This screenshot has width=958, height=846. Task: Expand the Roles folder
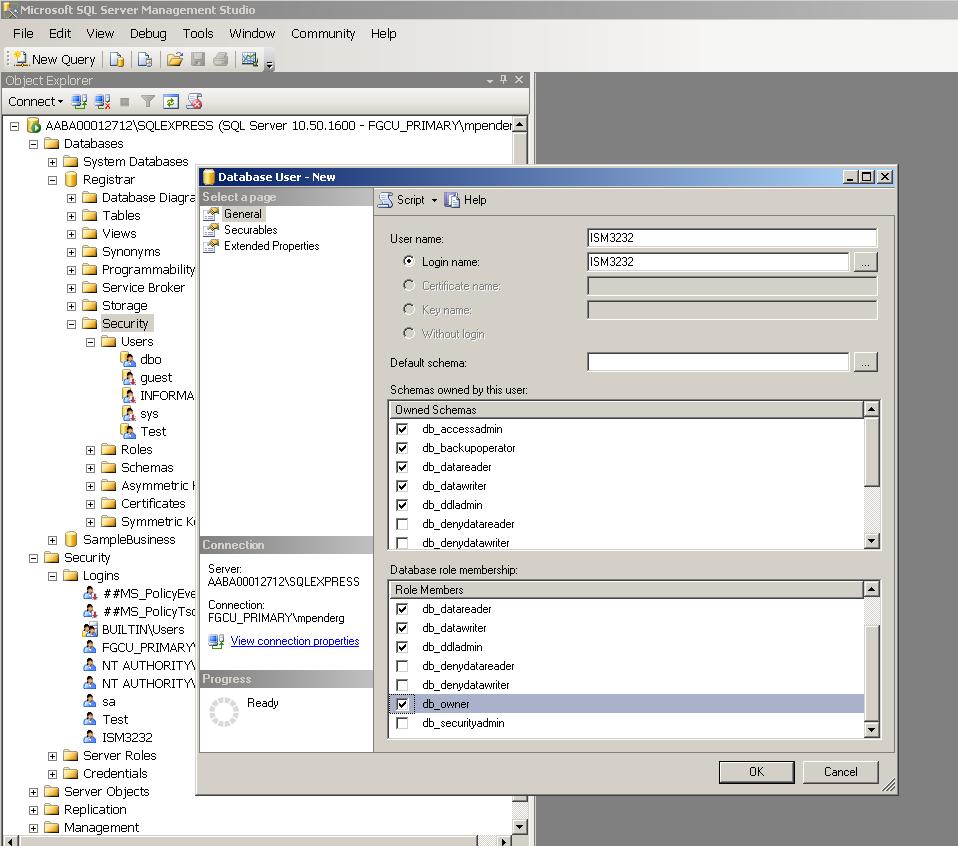[90, 450]
